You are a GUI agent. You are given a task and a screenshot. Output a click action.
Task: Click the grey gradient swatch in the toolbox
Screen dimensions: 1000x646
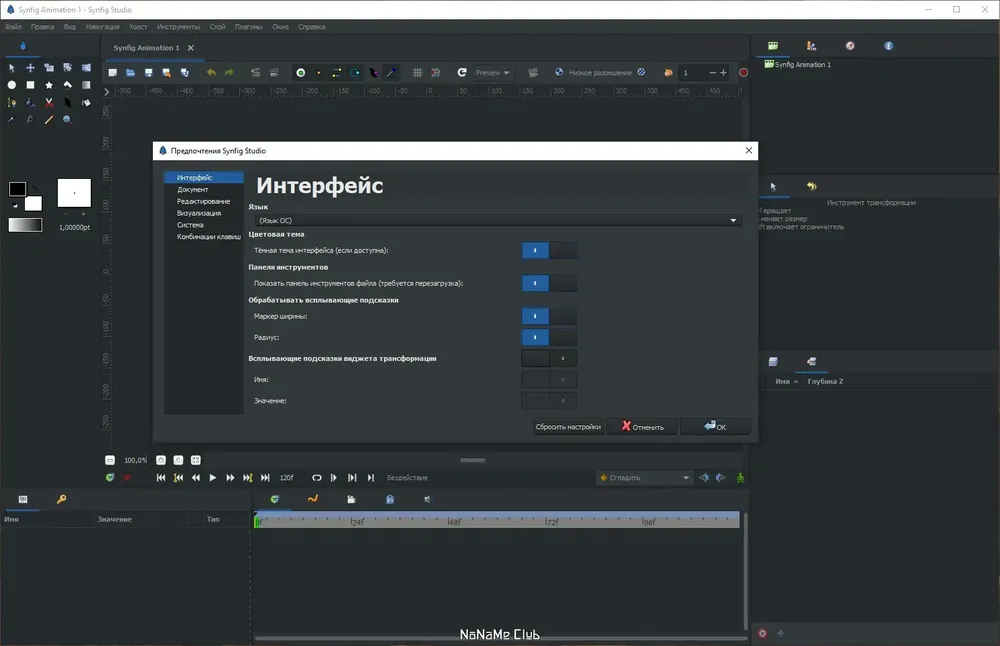click(25, 225)
